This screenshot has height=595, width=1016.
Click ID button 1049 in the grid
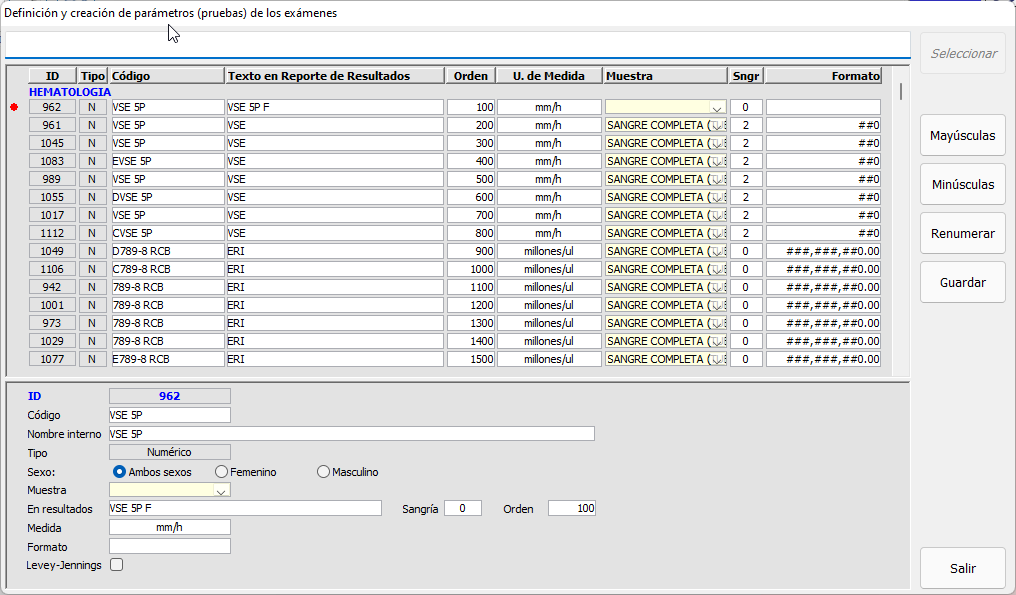point(52,251)
